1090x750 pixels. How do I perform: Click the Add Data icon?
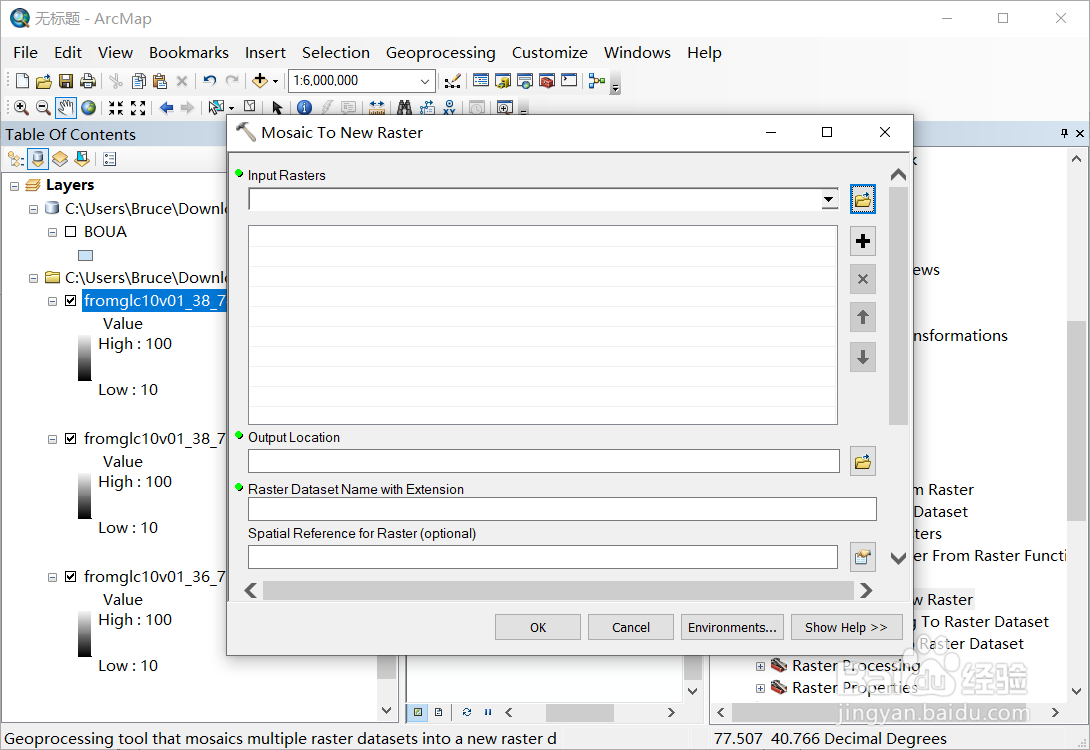[x=259, y=81]
